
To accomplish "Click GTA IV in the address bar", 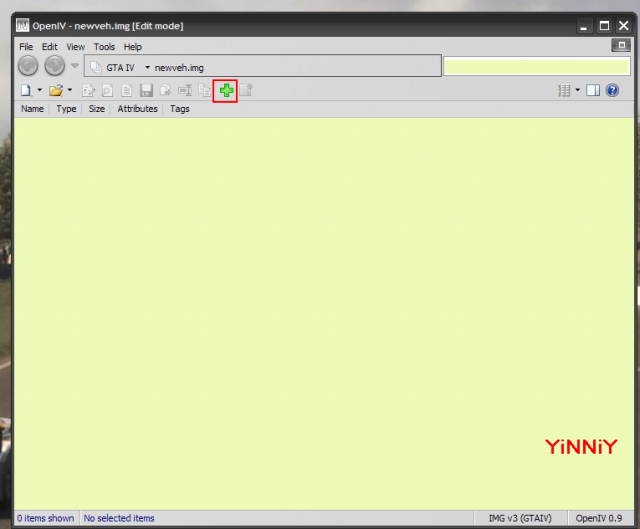I will click(120, 68).
